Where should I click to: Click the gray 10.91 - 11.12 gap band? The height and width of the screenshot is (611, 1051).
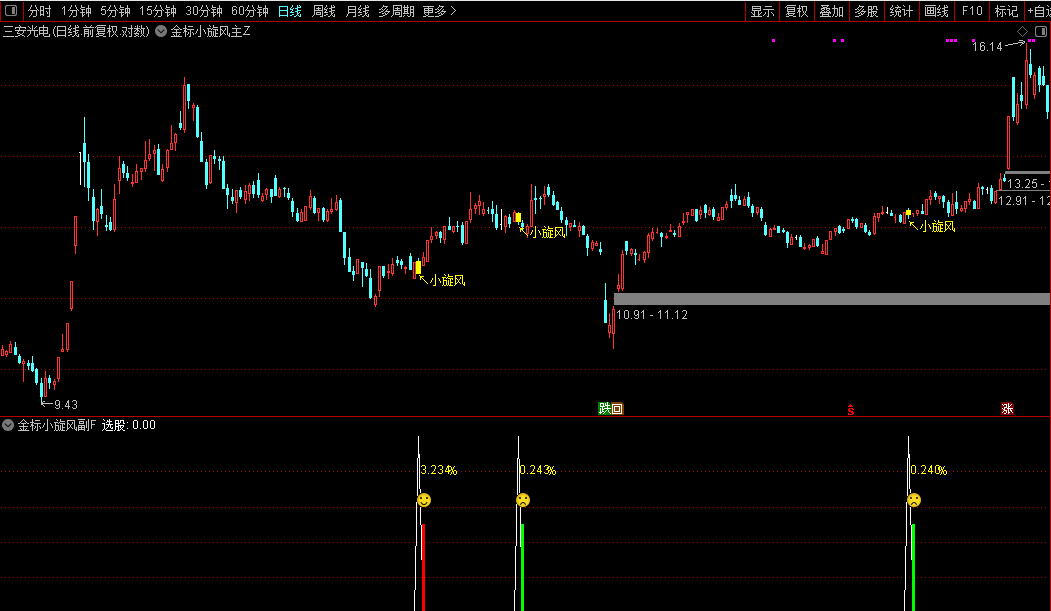click(x=832, y=299)
